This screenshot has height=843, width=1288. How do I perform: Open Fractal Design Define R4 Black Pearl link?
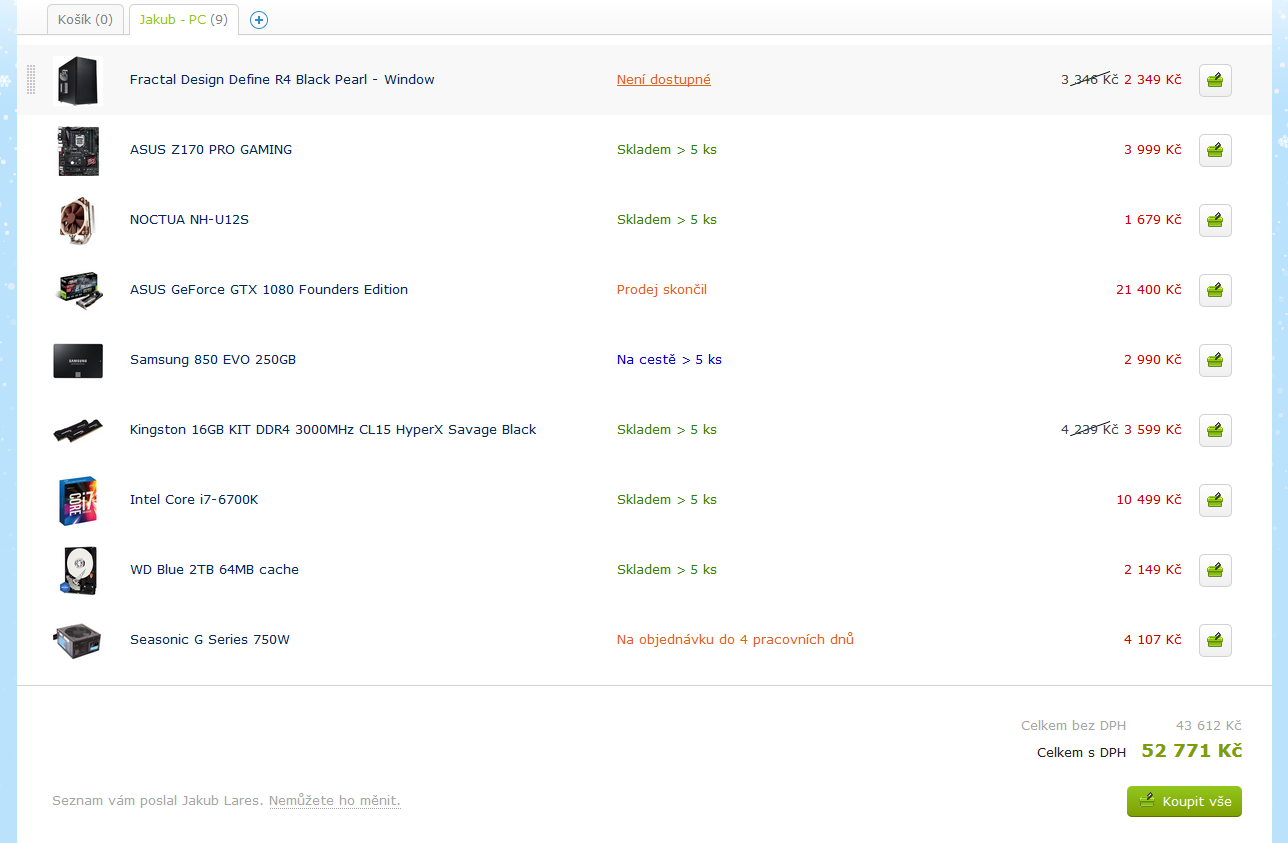click(282, 80)
